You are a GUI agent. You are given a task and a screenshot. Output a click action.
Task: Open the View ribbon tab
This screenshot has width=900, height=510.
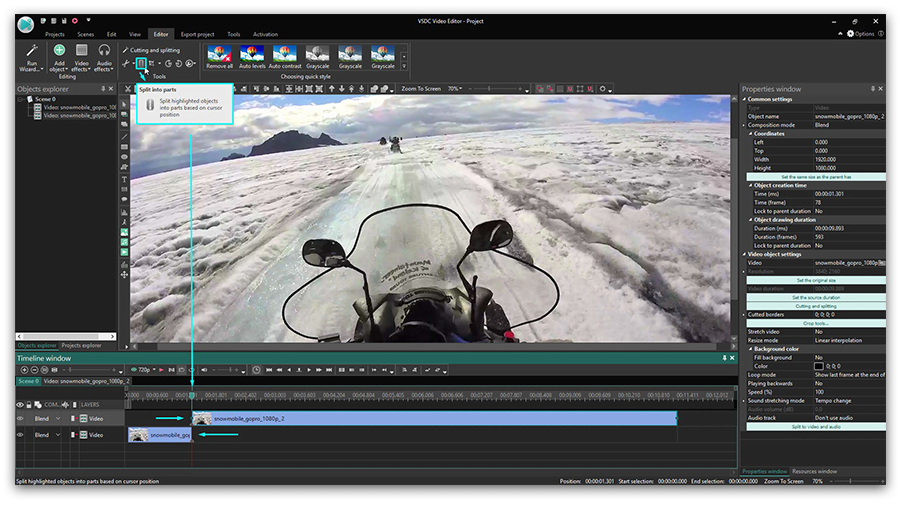pos(135,34)
